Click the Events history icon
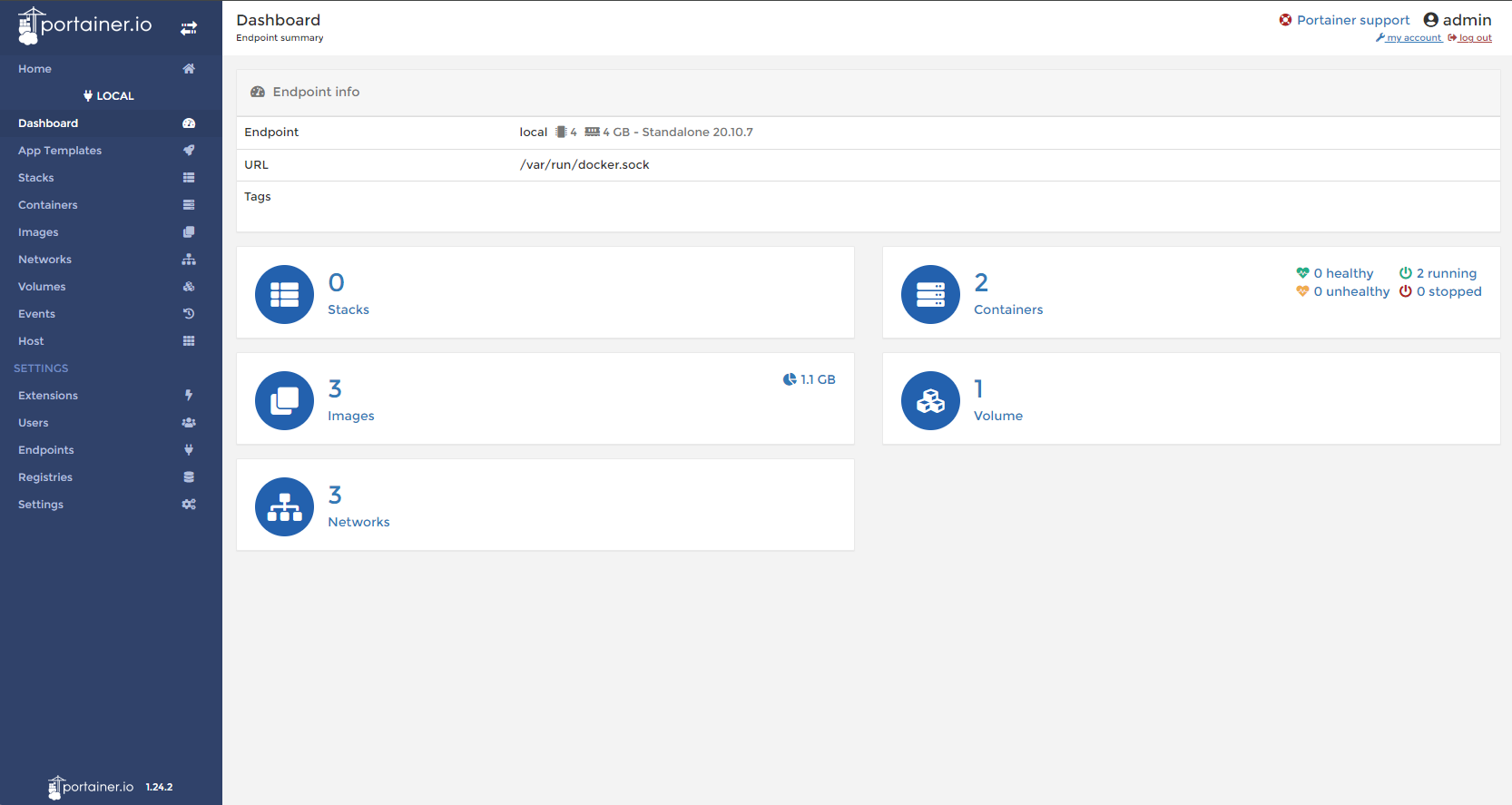The height and width of the screenshot is (805, 1512). tap(189, 314)
